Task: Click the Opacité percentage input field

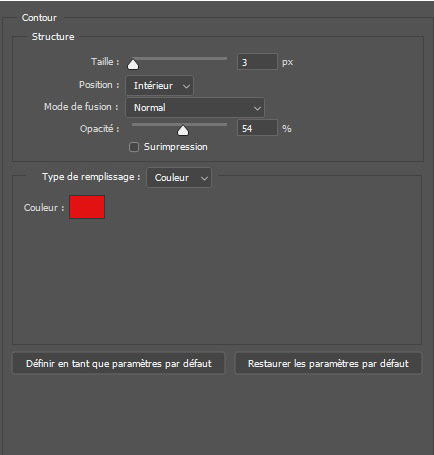Action: 257,128
